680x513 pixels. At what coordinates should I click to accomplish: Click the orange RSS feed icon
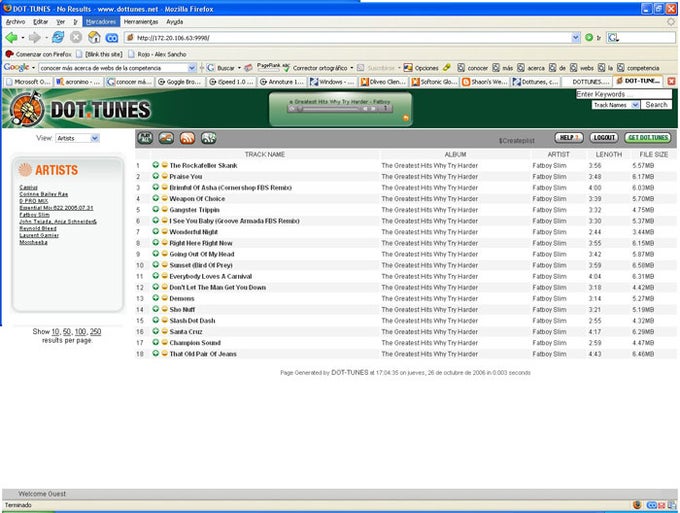click(x=187, y=138)
